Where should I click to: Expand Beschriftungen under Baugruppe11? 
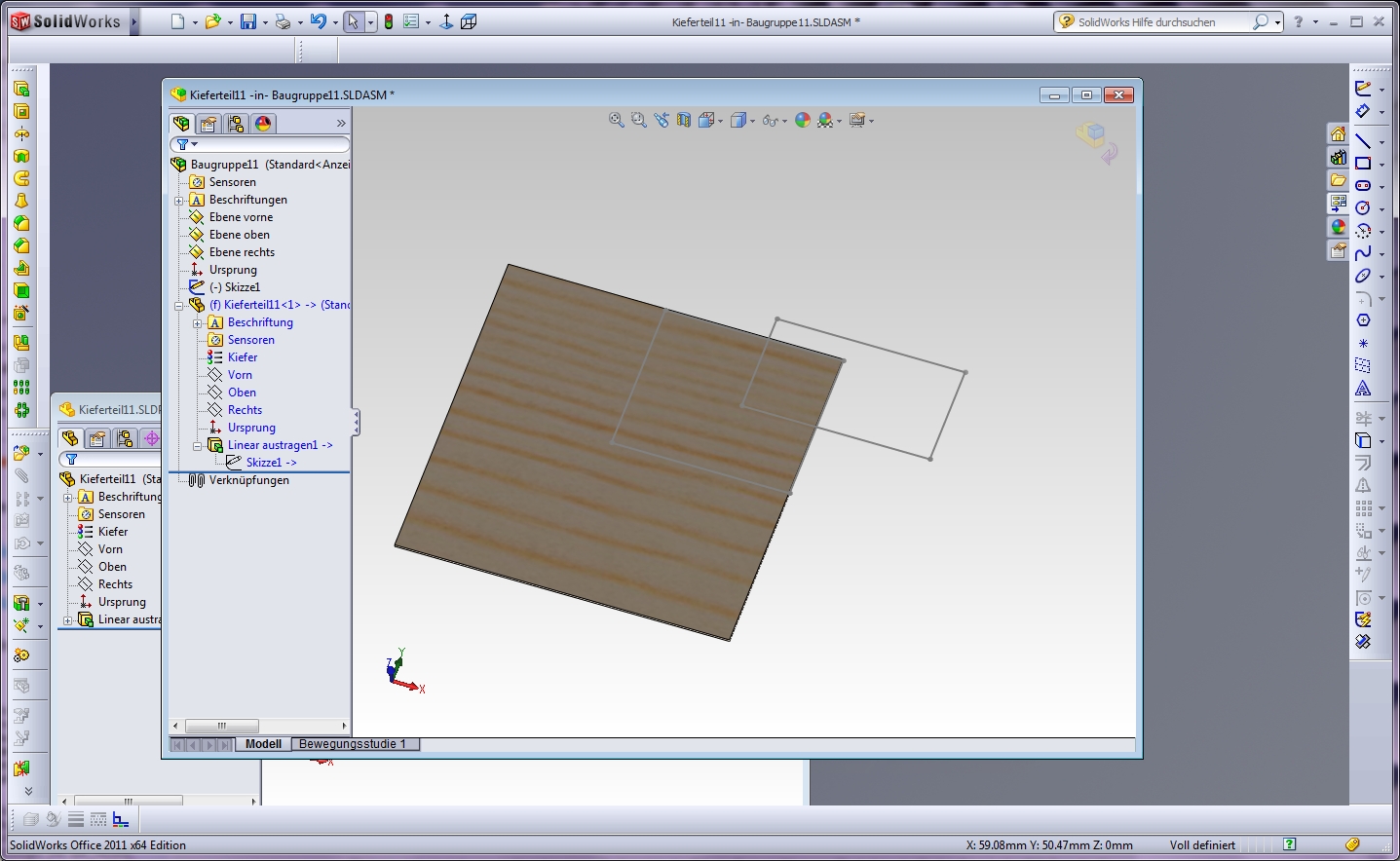point(179,200)
